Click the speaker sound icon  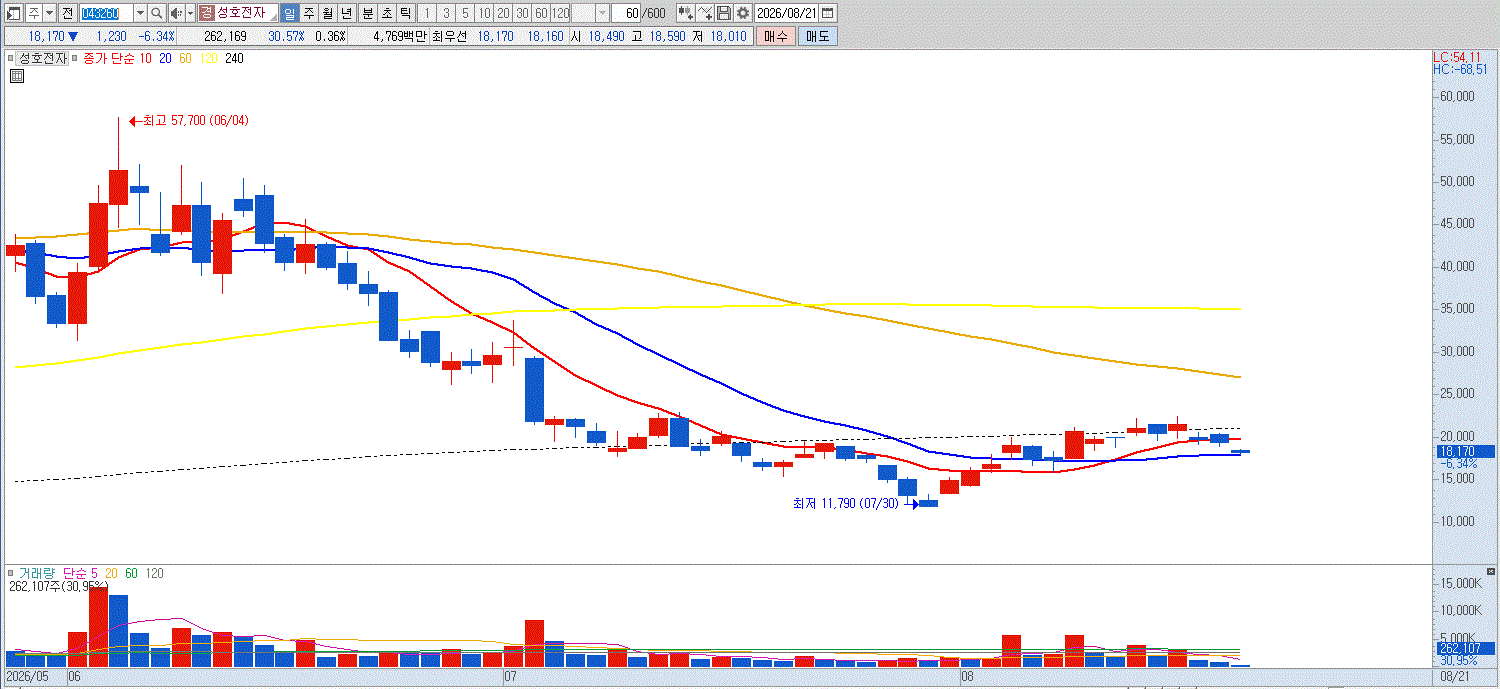(176, 13)
